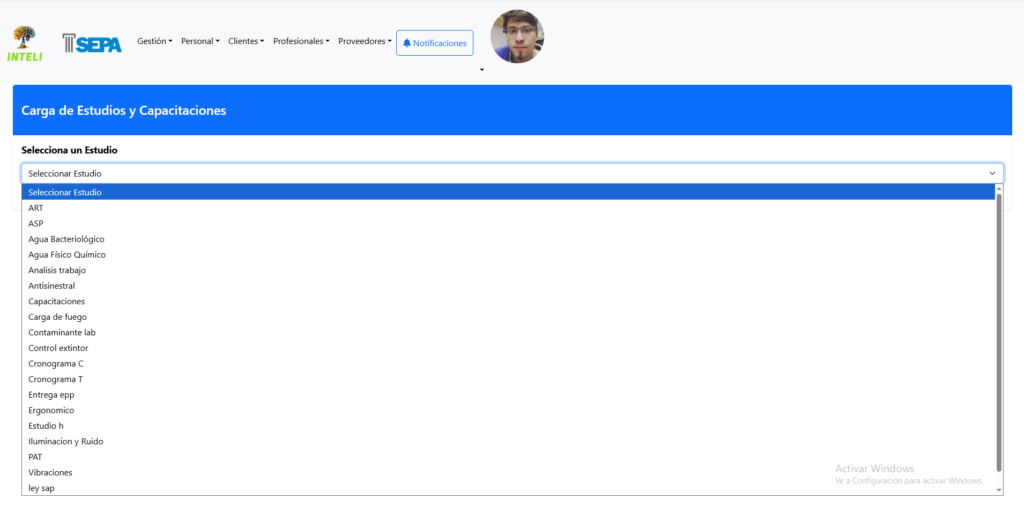Image resolution: width=1024 pixels, height=506 pixels.
Task: Select Carga de fuego option
Action: [x=57, y=317]
